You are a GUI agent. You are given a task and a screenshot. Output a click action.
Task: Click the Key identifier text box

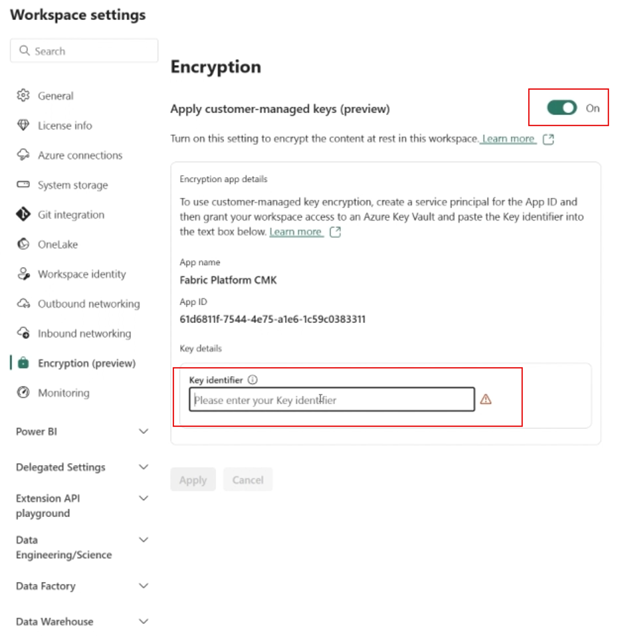tap(332, 400)
